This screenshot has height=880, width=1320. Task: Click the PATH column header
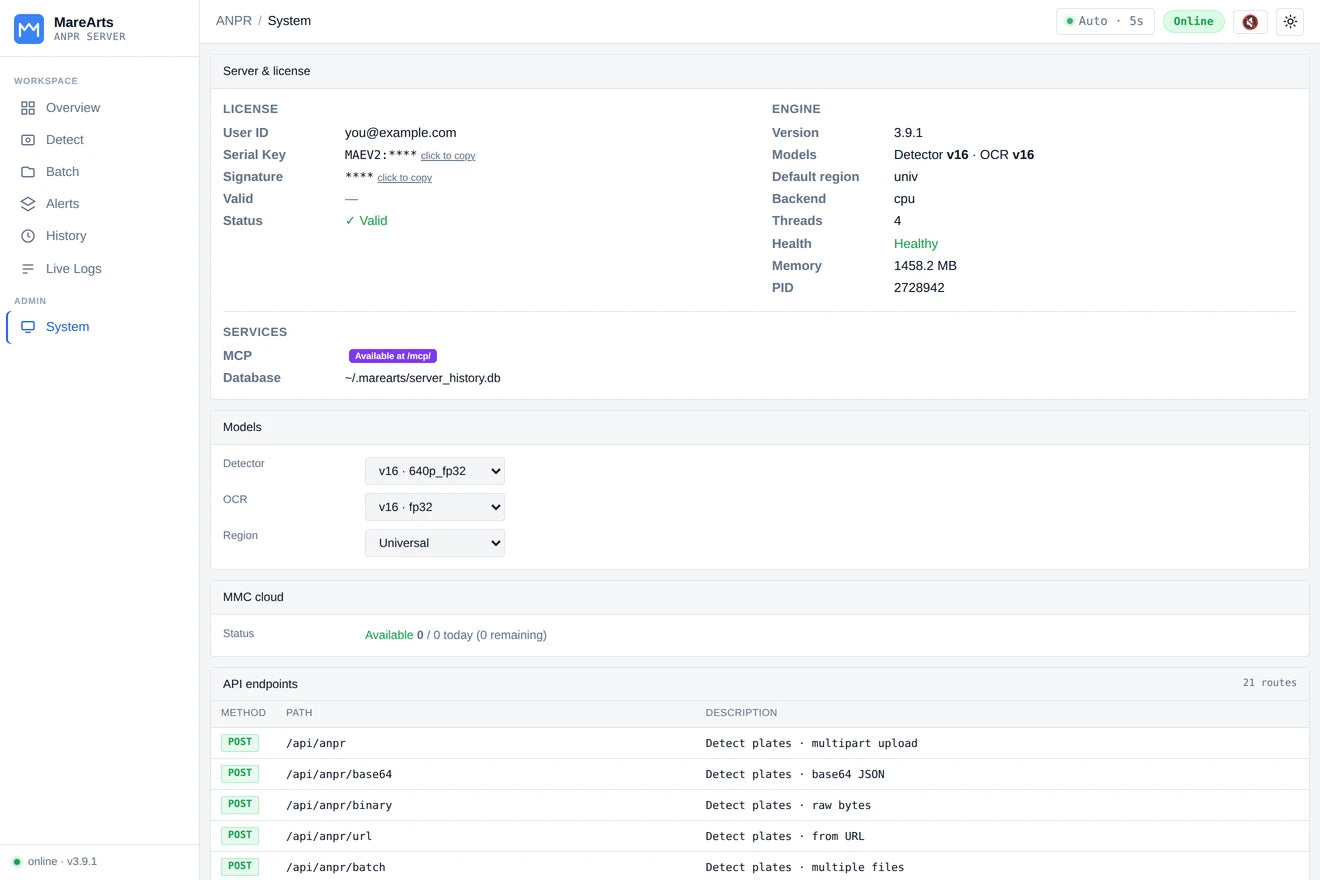coord(299,713)
